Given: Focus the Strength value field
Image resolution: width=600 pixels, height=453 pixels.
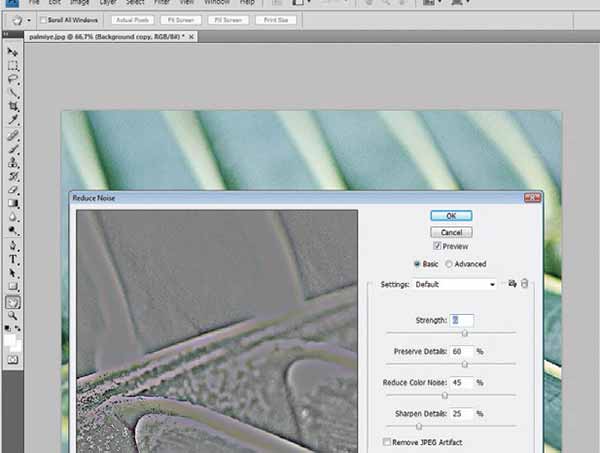Looking at the screenshot, I should pyautogui.click(x=462, y=320).
